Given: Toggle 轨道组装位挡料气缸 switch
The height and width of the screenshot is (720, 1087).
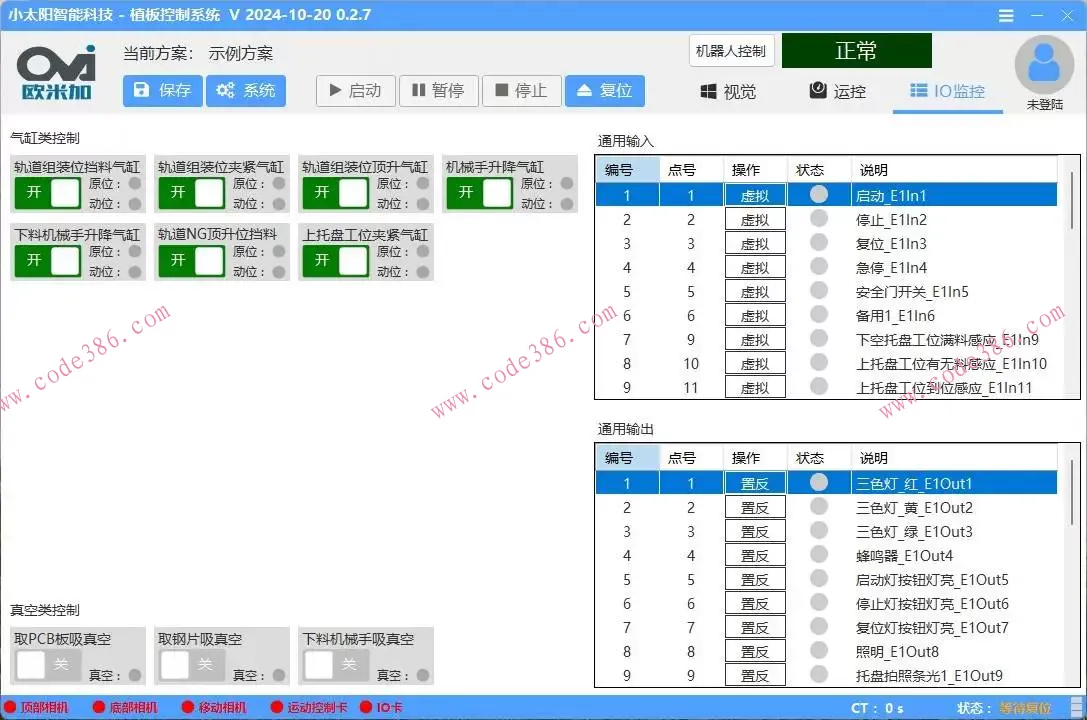Looking at the screenshot, I should (48, 193).
